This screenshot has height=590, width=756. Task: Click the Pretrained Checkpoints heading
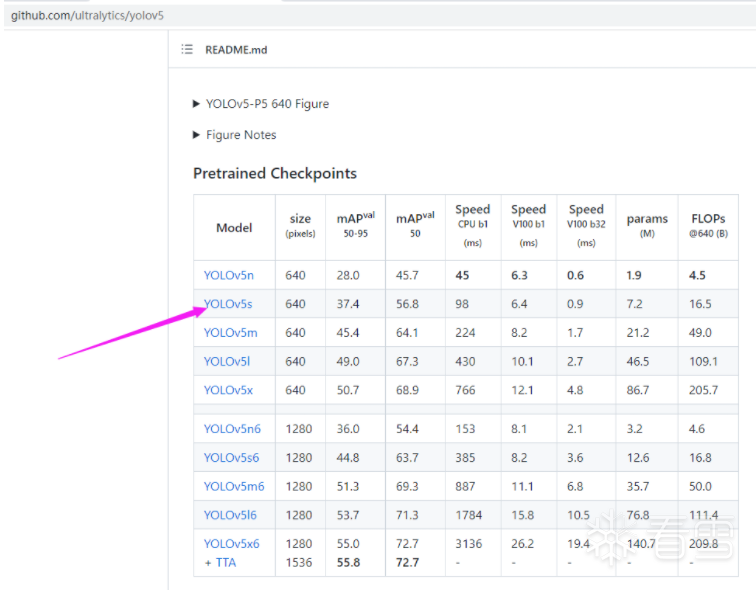275,173
